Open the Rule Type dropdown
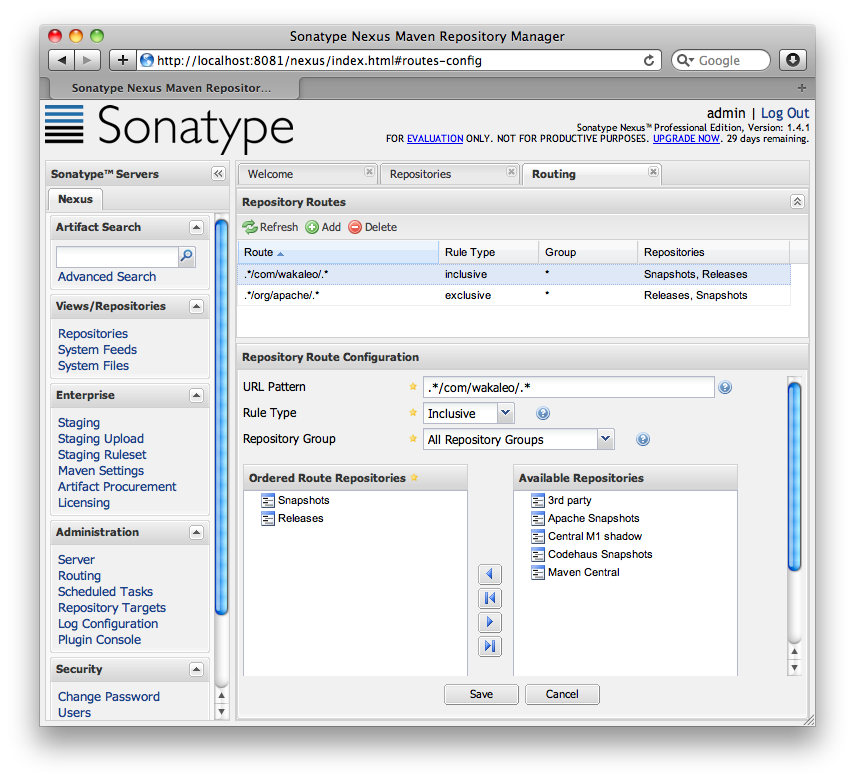Viewport: 855px width, 781px height. tap(505, 413)
